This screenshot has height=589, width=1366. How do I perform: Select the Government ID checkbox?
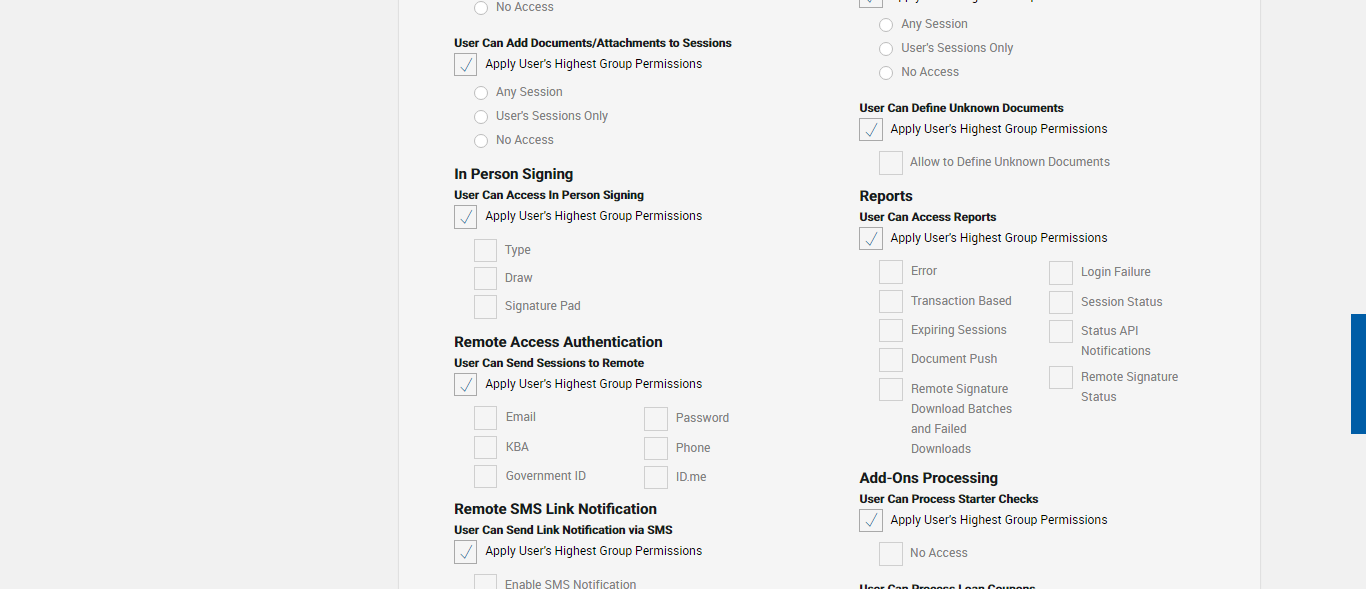(x=485, y=476)
